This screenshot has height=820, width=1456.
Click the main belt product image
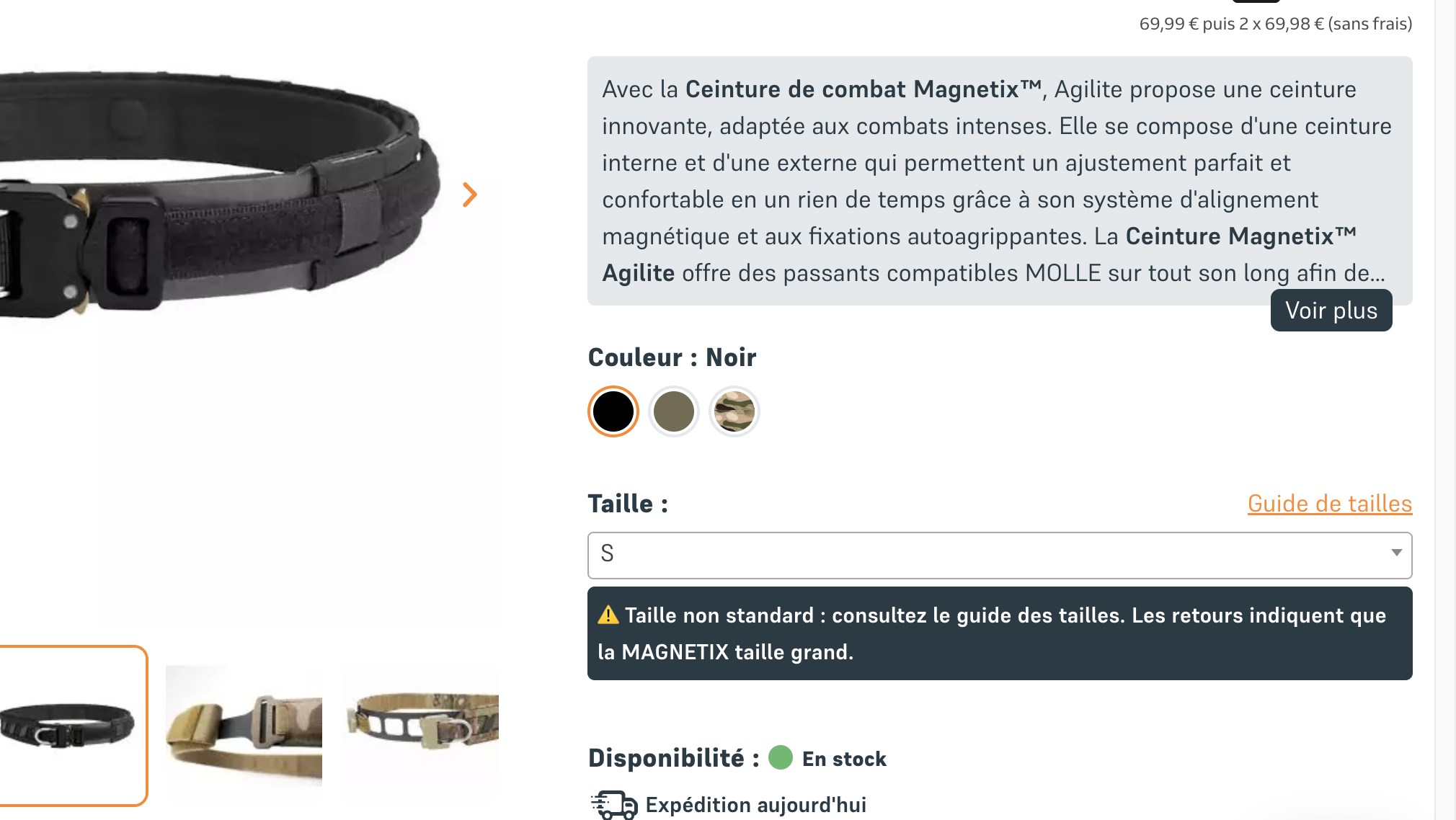coord(216,195)
